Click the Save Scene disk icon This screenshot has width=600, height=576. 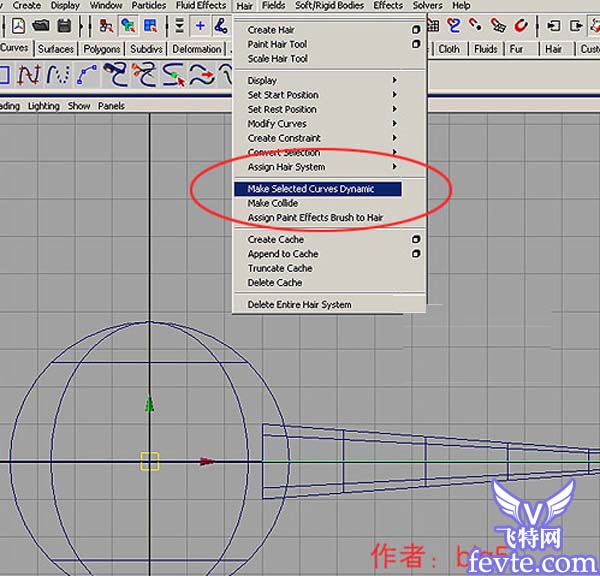point(64,26)
